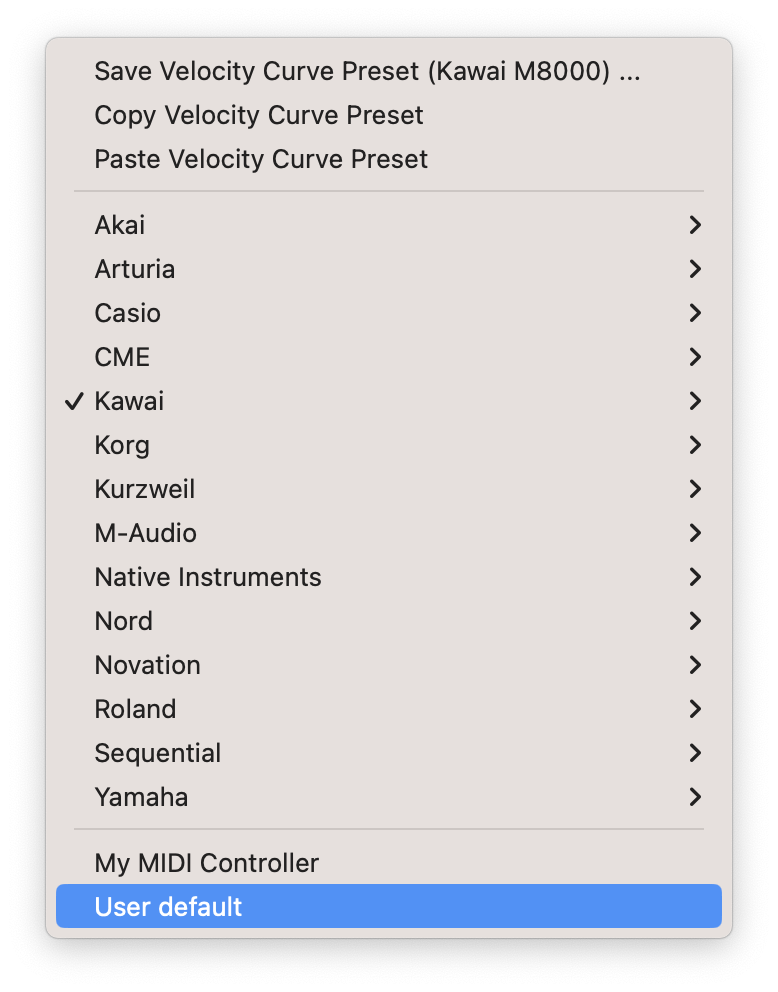The height and width of the screenshot is (992, 778).
Task: Expand the CME submenu arrow
Action: [695, 356]
